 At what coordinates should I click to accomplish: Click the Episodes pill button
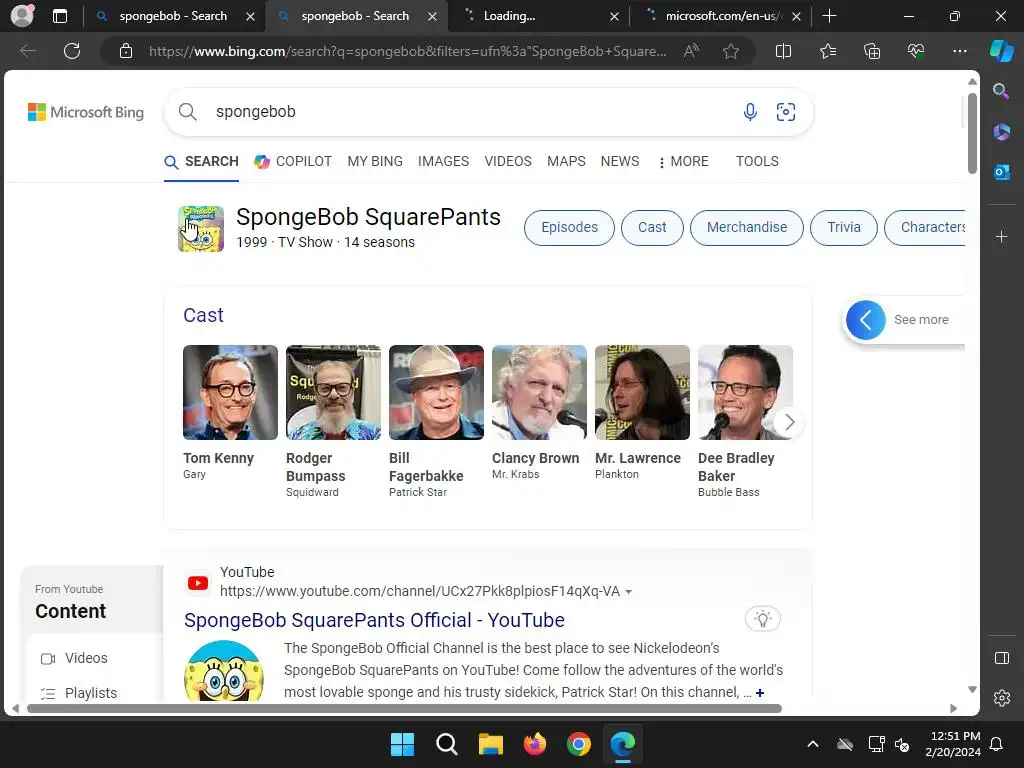(x=569, y=228)
